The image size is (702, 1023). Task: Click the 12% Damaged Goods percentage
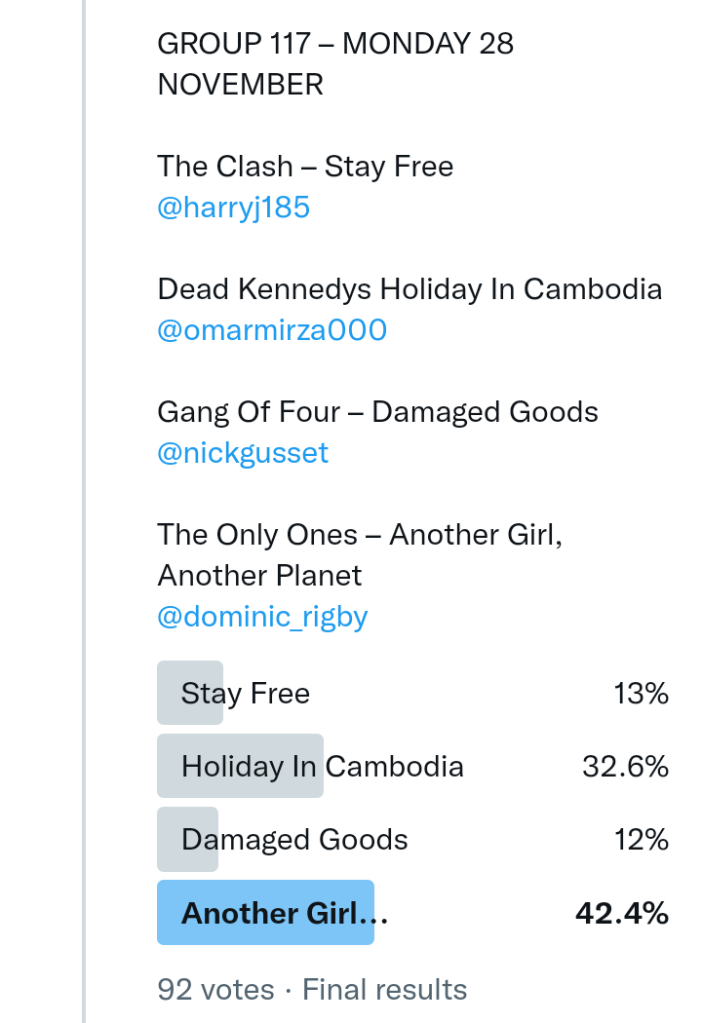click(x=641, y=840)
